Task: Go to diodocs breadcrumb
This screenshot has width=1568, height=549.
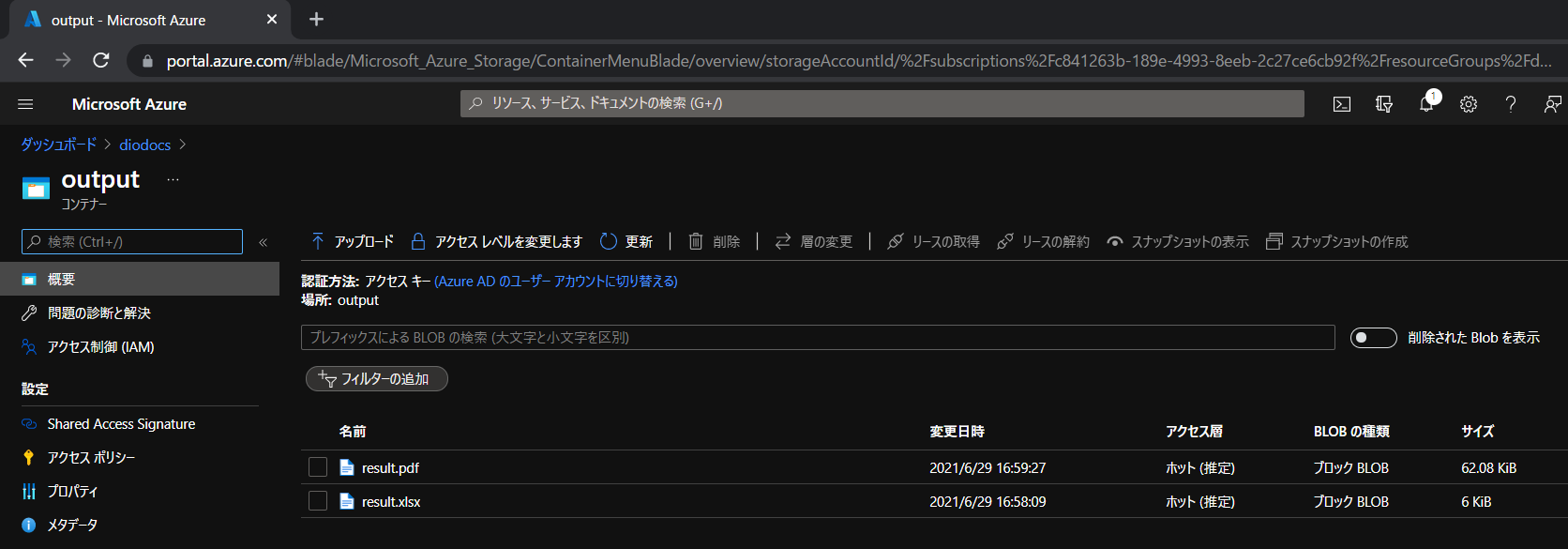Action: point(144,145)
